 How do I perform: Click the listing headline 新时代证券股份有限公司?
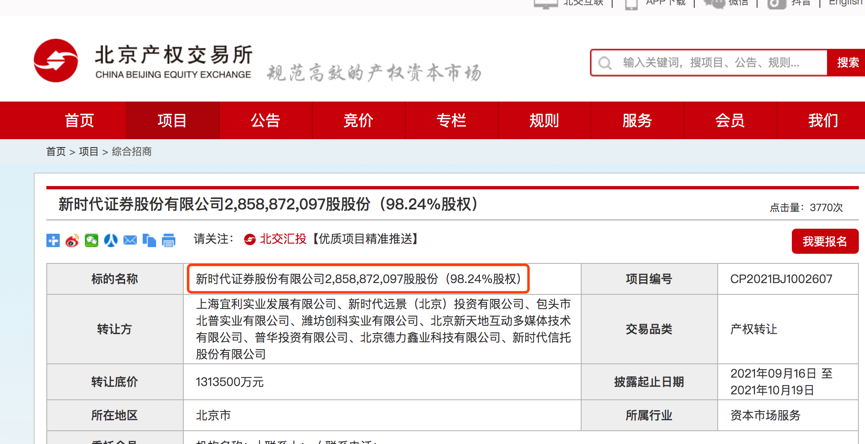pyautogui.click(x=268, y=205)
